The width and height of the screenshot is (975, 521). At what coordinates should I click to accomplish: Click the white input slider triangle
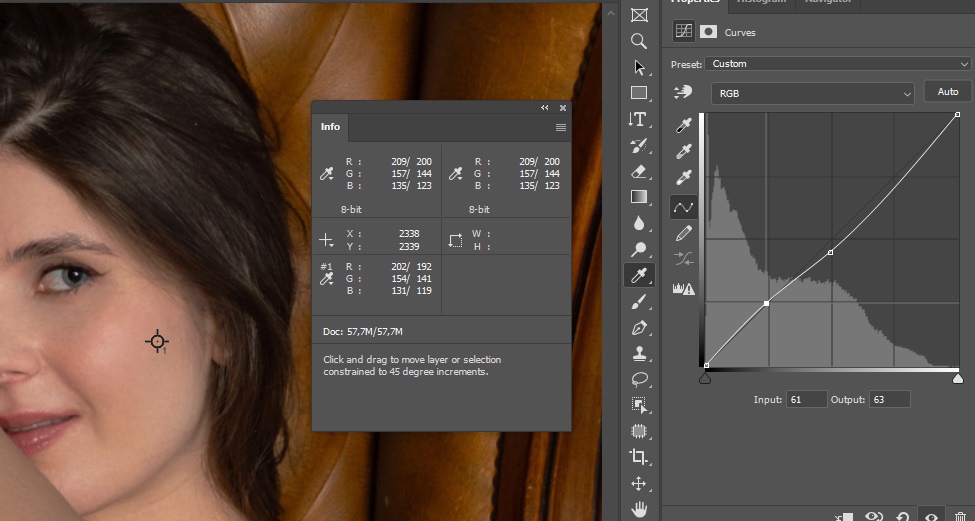point(958,378)
